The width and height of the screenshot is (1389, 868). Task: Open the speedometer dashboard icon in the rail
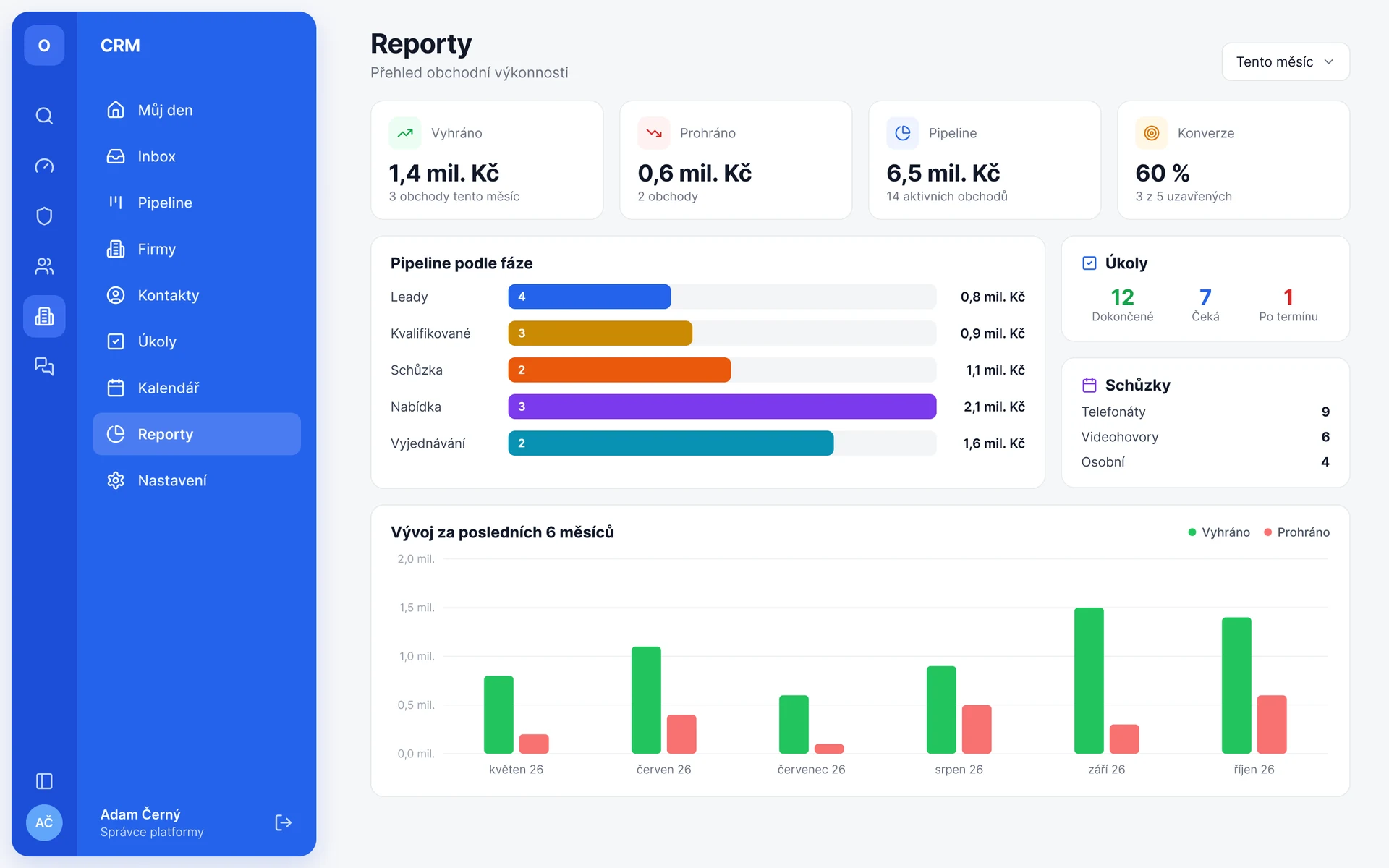[x=44, y=166]
